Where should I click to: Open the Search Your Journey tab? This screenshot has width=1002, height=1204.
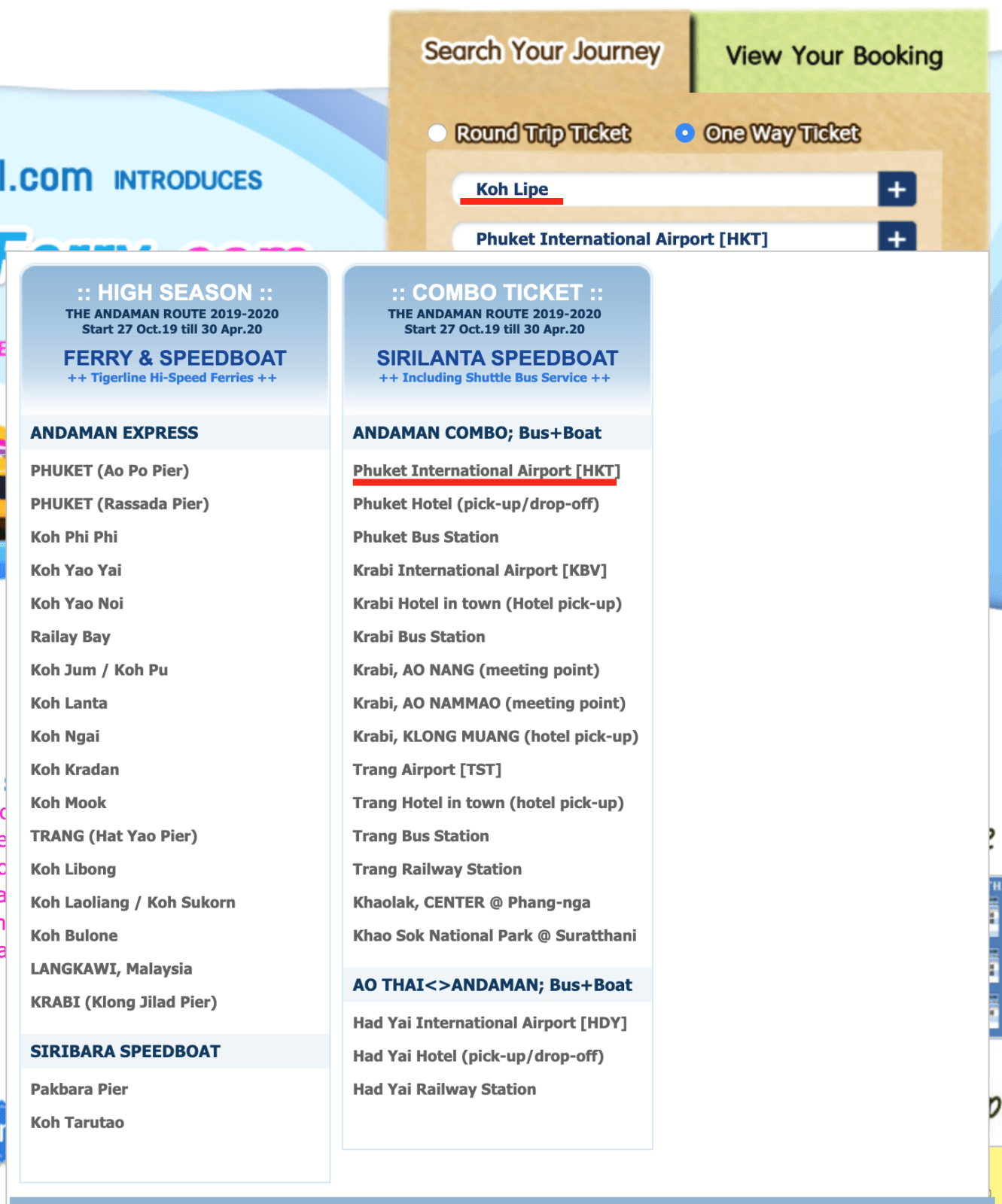coord(541,52)
